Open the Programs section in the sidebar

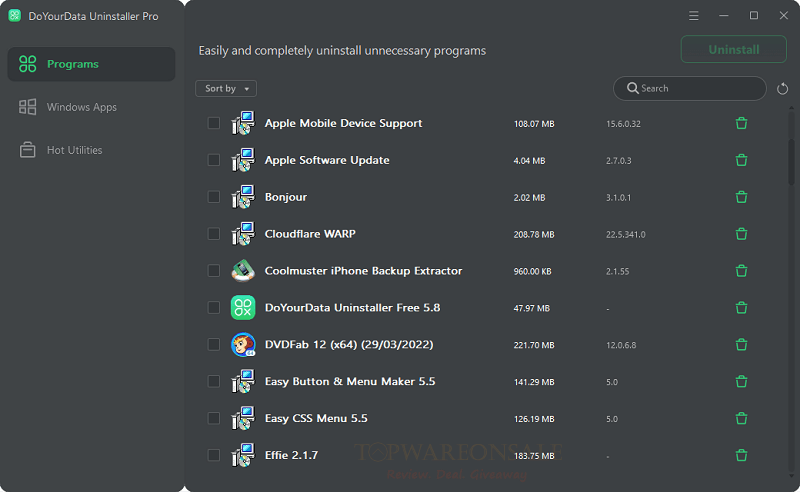91,64
